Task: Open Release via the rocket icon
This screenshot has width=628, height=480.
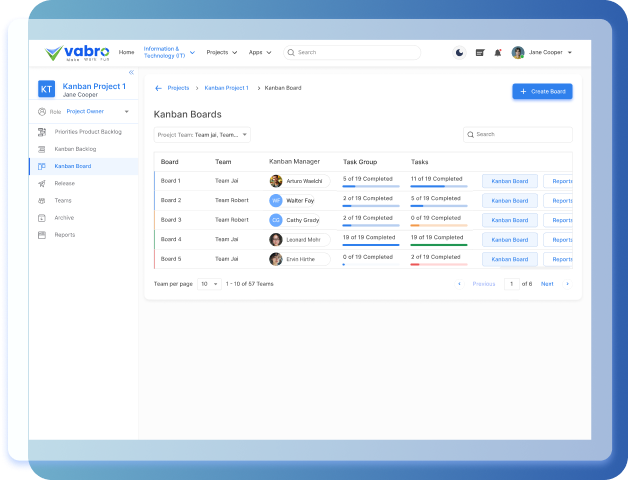Action: coord(42,184)
